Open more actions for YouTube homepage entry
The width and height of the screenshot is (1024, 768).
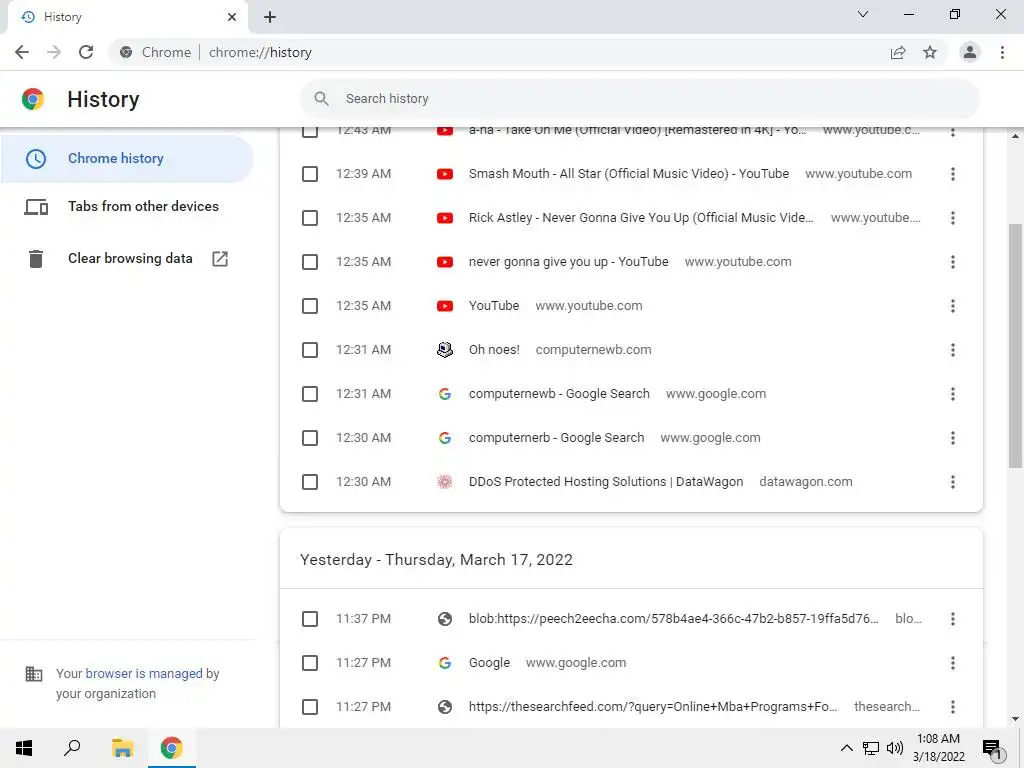(953, 306)
